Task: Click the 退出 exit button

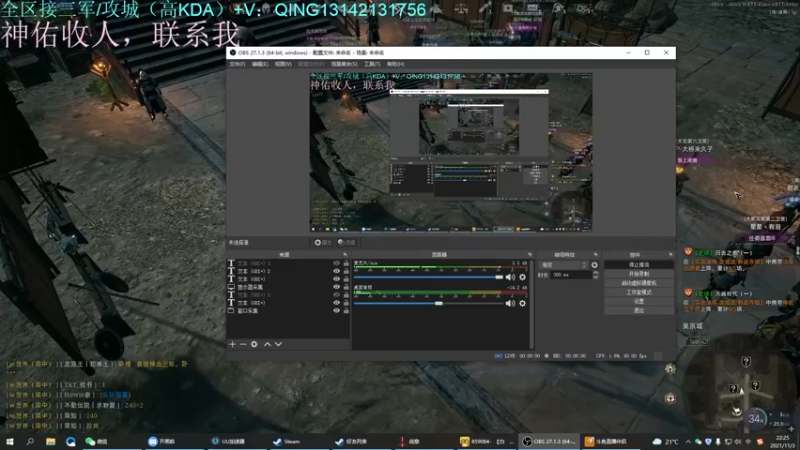Action: pyautogui.click(x=639, y=310)
